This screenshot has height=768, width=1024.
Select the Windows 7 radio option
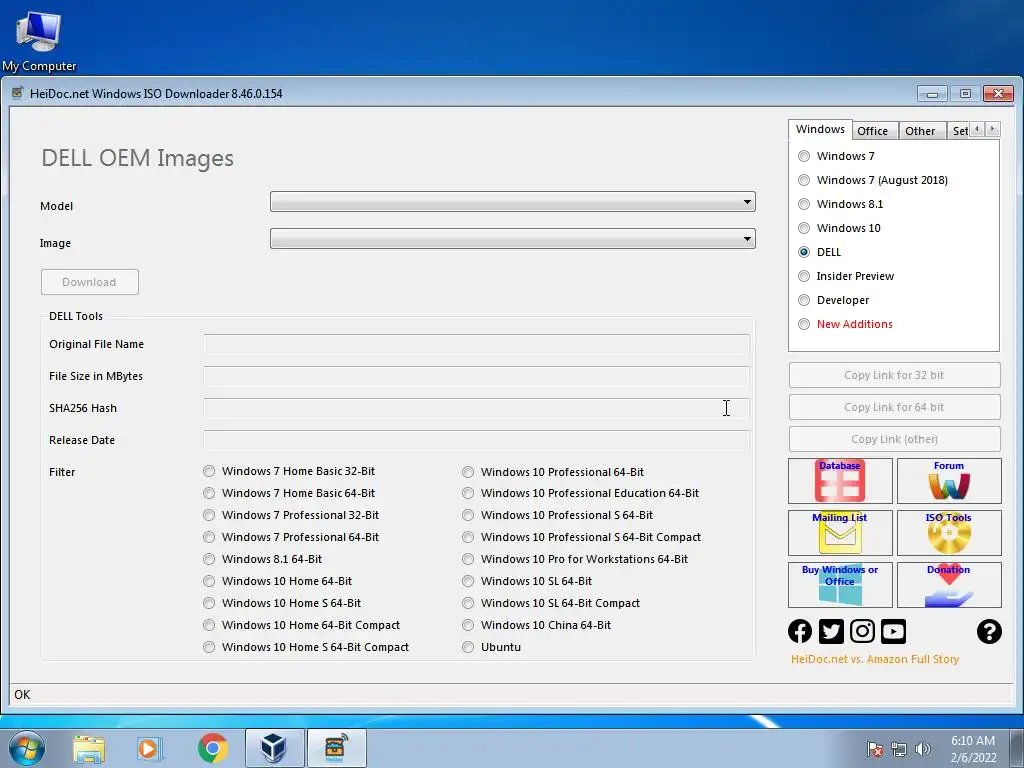click(837, 156)
